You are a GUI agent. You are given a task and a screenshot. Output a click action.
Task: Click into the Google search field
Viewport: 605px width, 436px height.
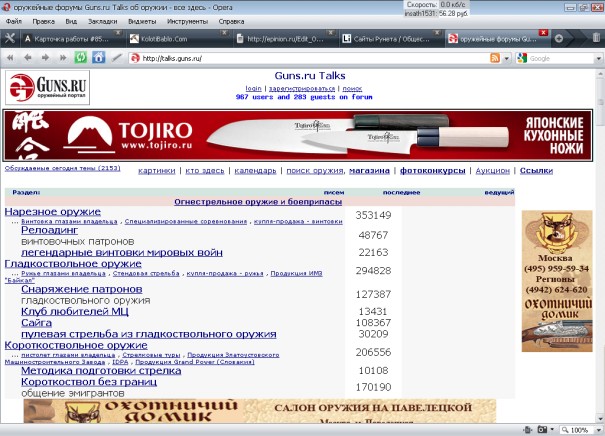pos(561,59)
